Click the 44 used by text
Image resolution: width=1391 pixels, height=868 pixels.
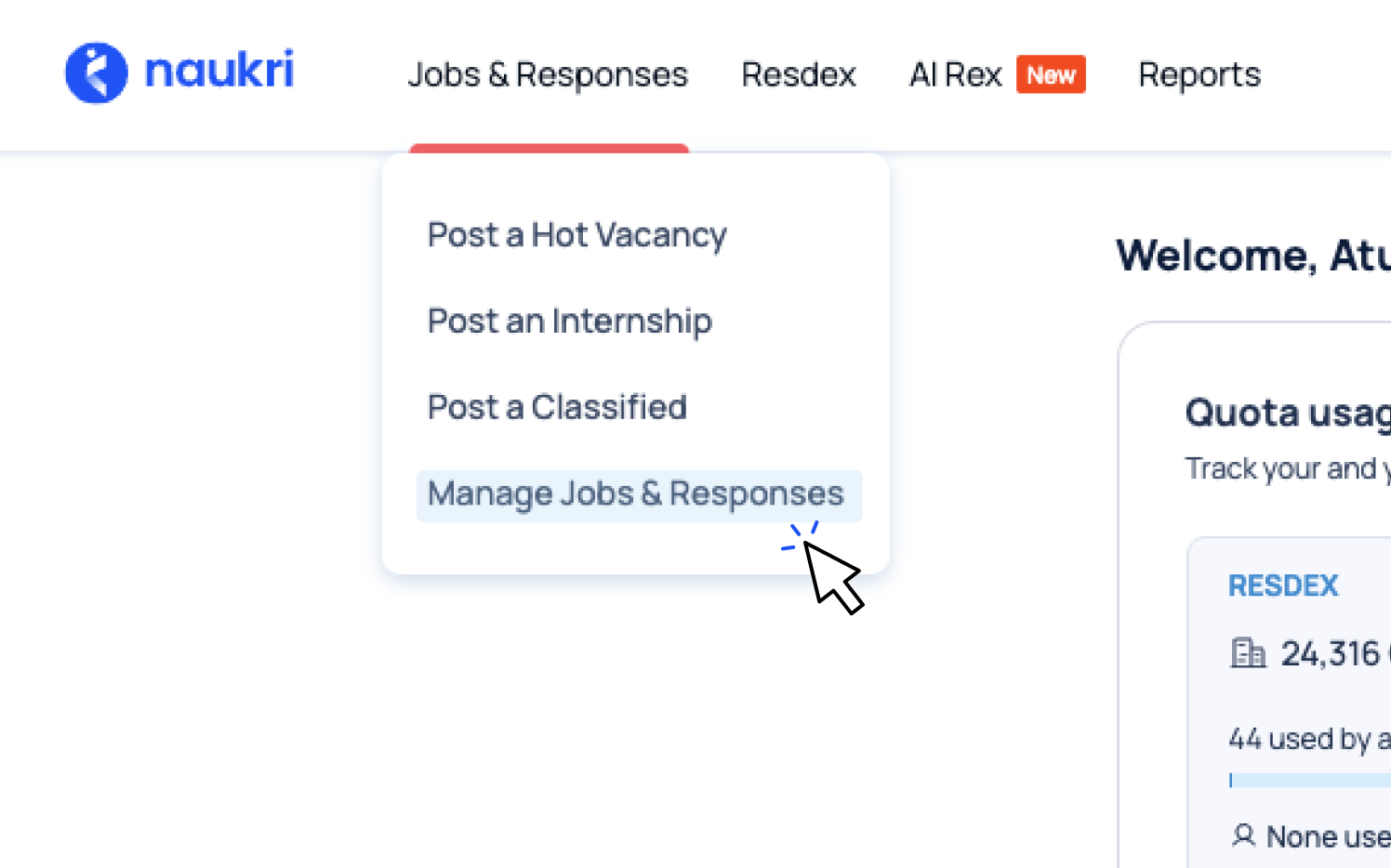(1308, 739)
